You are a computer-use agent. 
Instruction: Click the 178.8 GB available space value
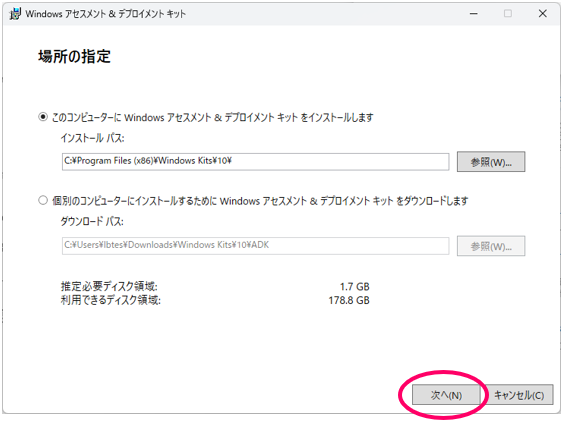tap(349, 300)
